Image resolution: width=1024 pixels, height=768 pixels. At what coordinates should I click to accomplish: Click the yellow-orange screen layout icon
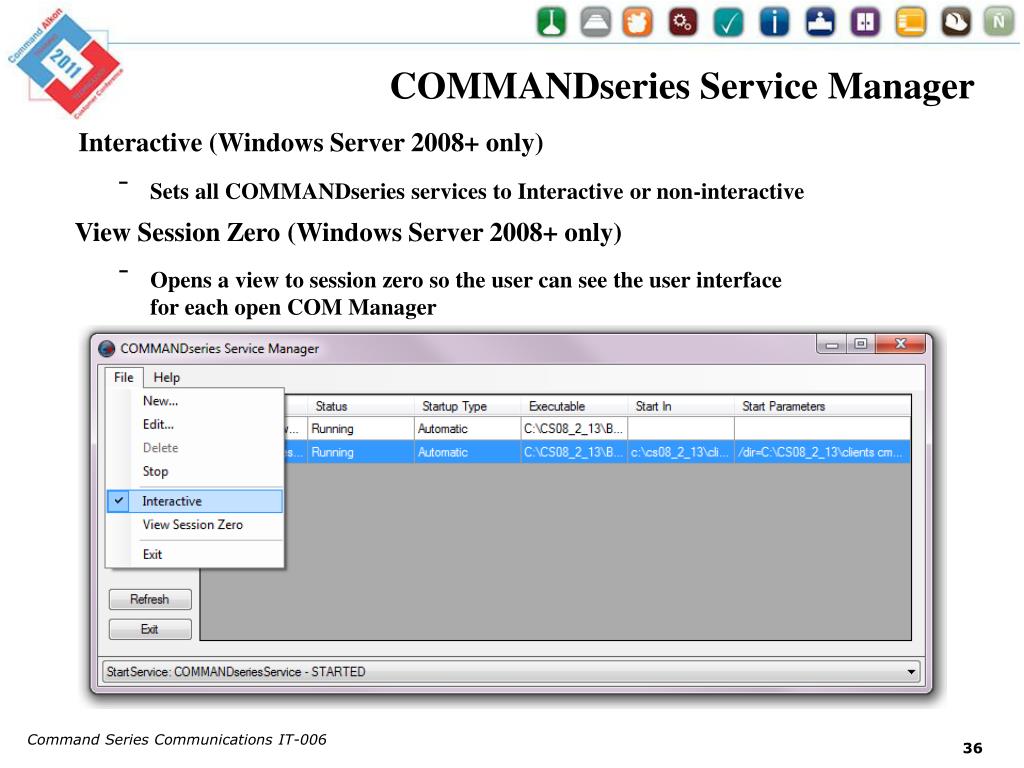(910, 22)
